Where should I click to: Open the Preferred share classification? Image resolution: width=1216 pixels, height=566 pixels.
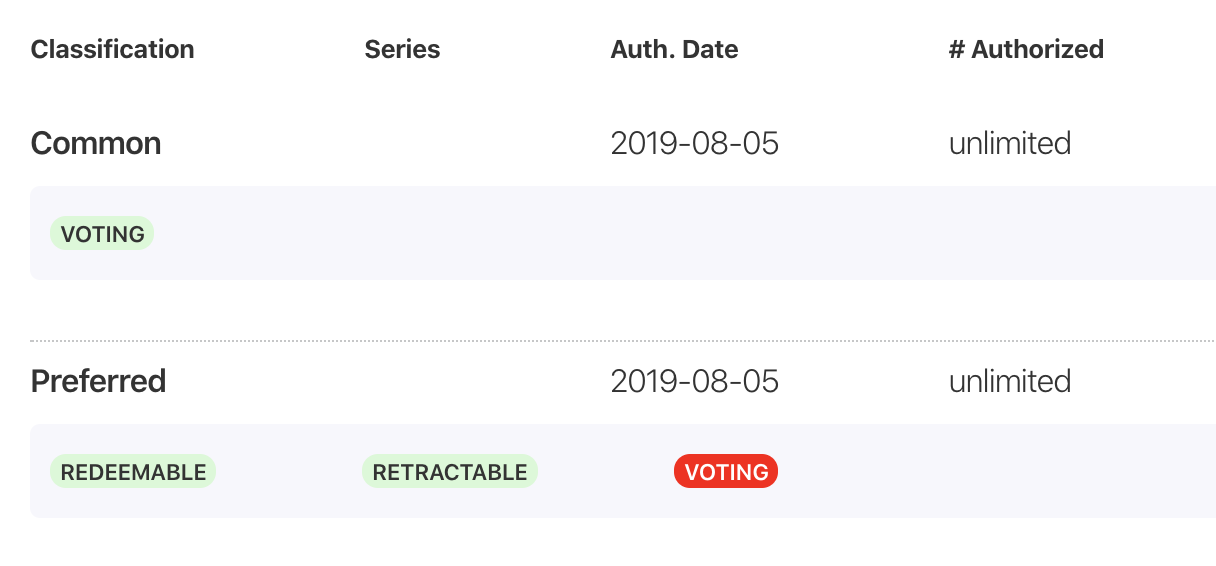click(x=98, y=381)
